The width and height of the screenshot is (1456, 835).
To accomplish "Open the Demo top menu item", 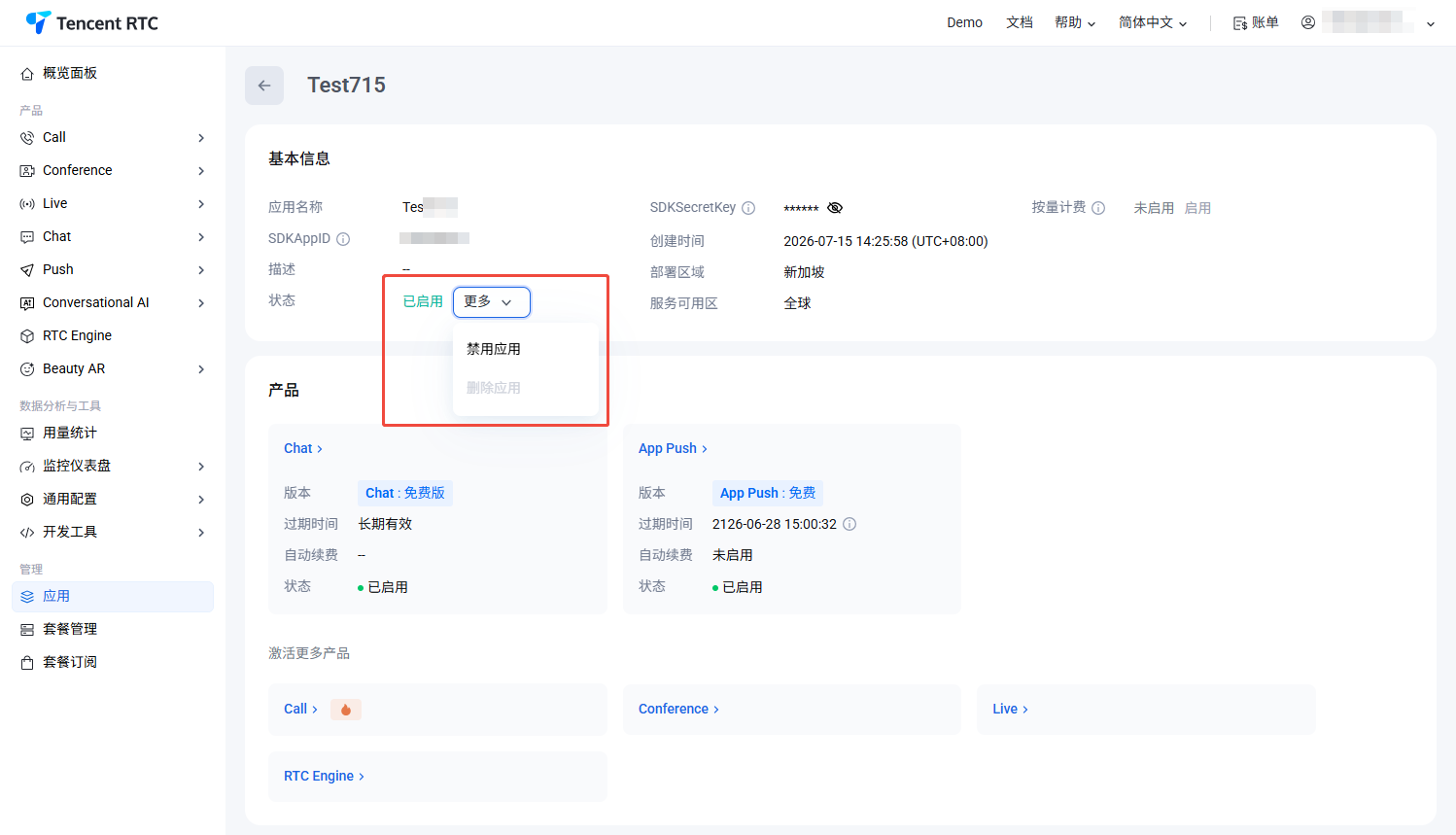I will [965, 22].
